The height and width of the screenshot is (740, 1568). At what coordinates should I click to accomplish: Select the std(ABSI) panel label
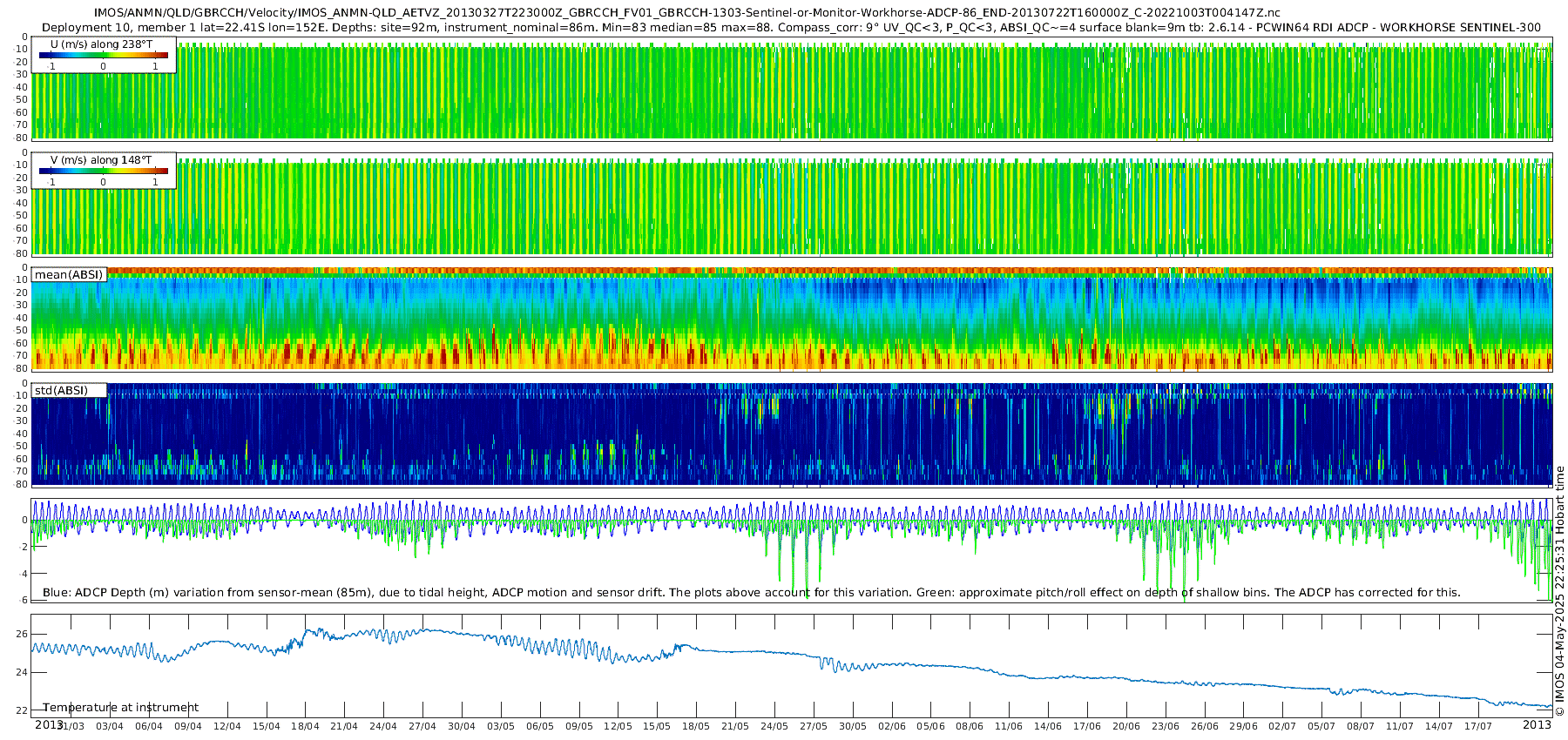pos(69,390)
